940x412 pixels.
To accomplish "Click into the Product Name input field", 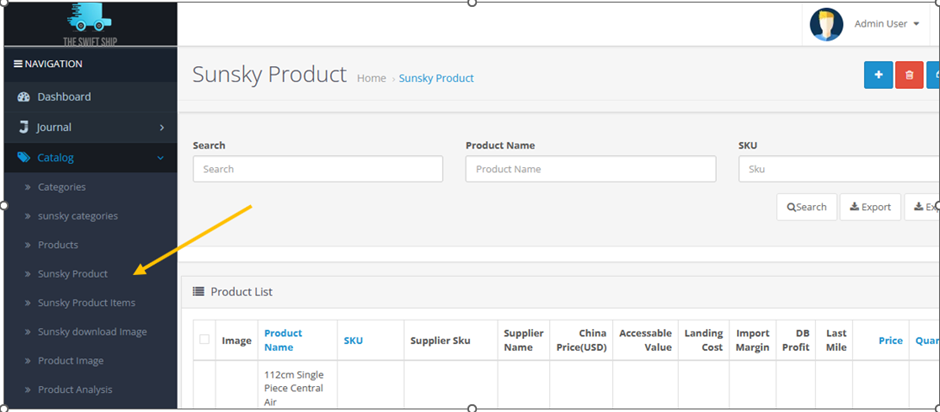I will point(590,169).
